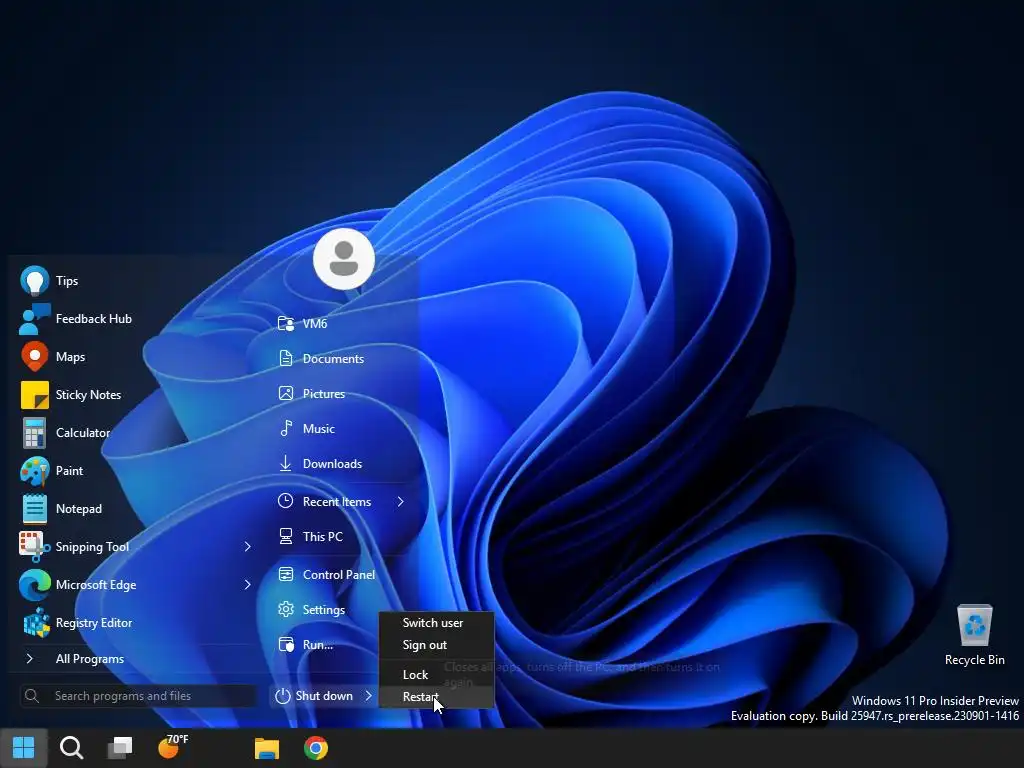Screen dimensions: 1024x768
Task: Click the Windows Start button on the taskbar
Action: 24,748
